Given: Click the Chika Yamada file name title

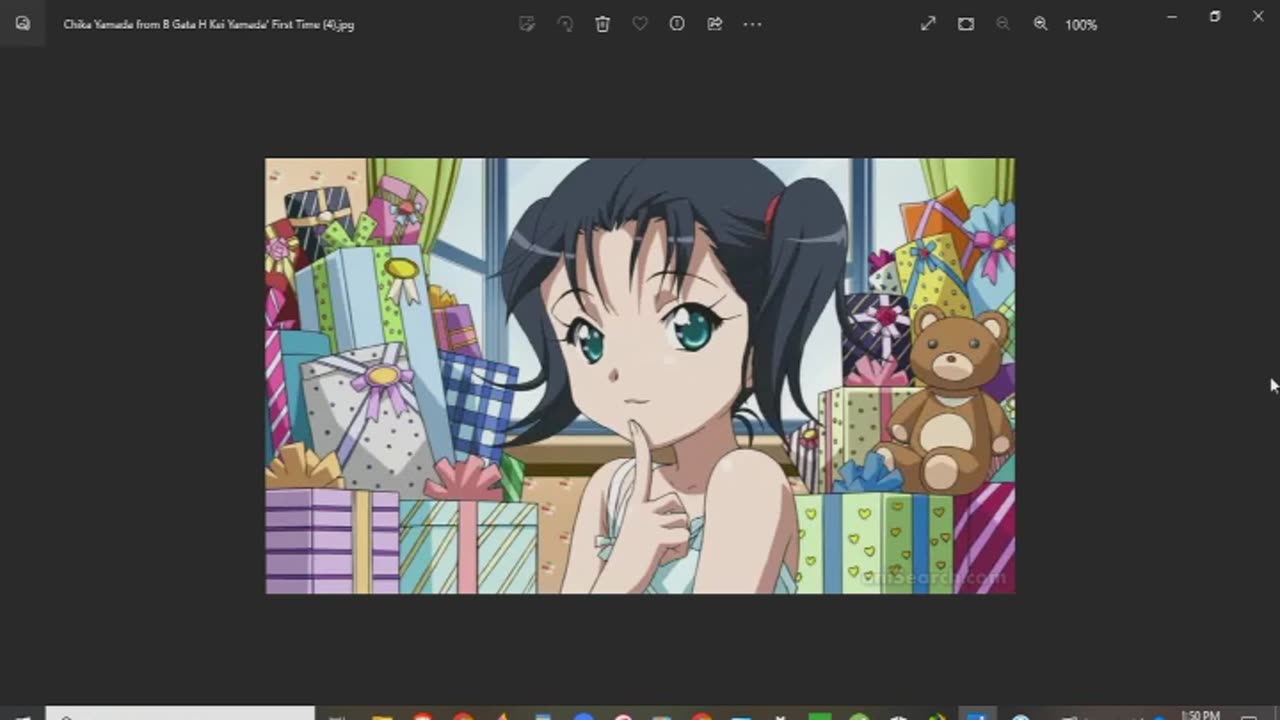Looking at the screenshot, I should (209, 24).
